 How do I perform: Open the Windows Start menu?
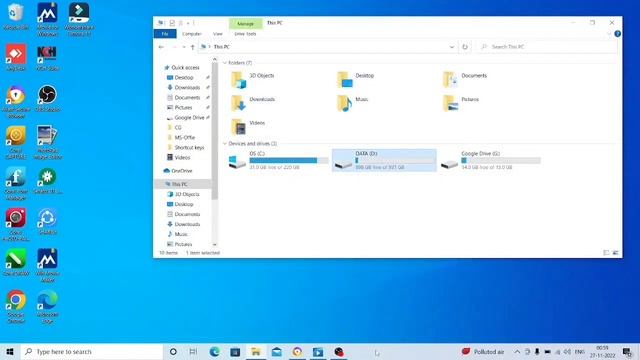10,351
